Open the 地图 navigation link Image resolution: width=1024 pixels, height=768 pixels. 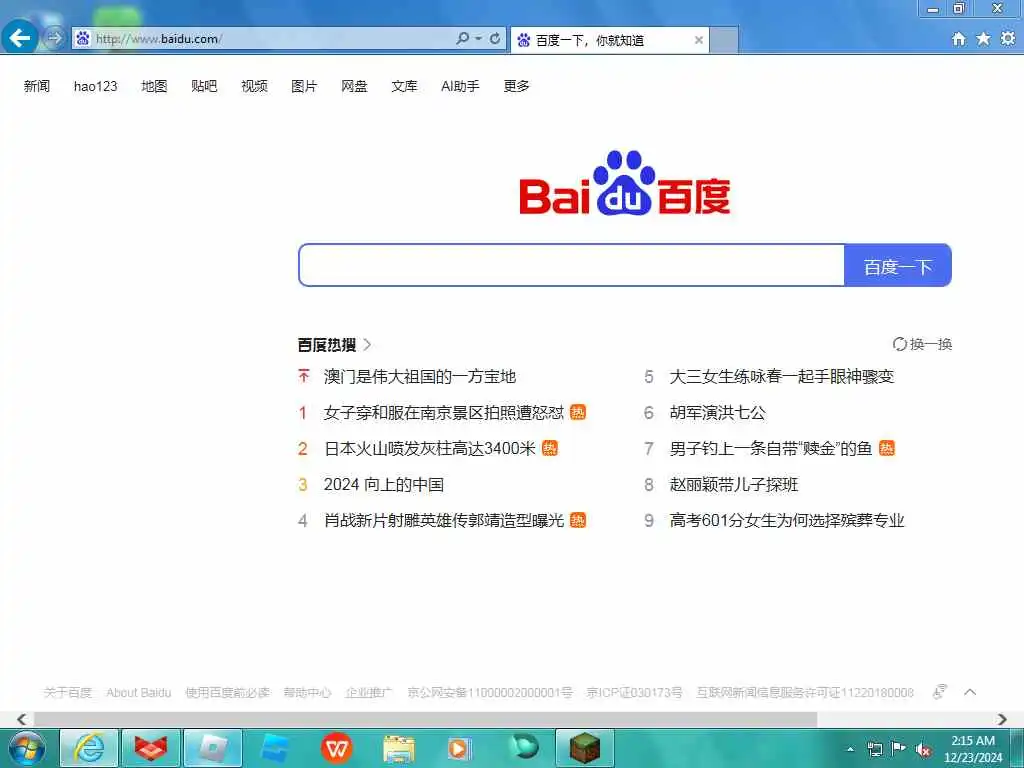(x=154, y=86)
